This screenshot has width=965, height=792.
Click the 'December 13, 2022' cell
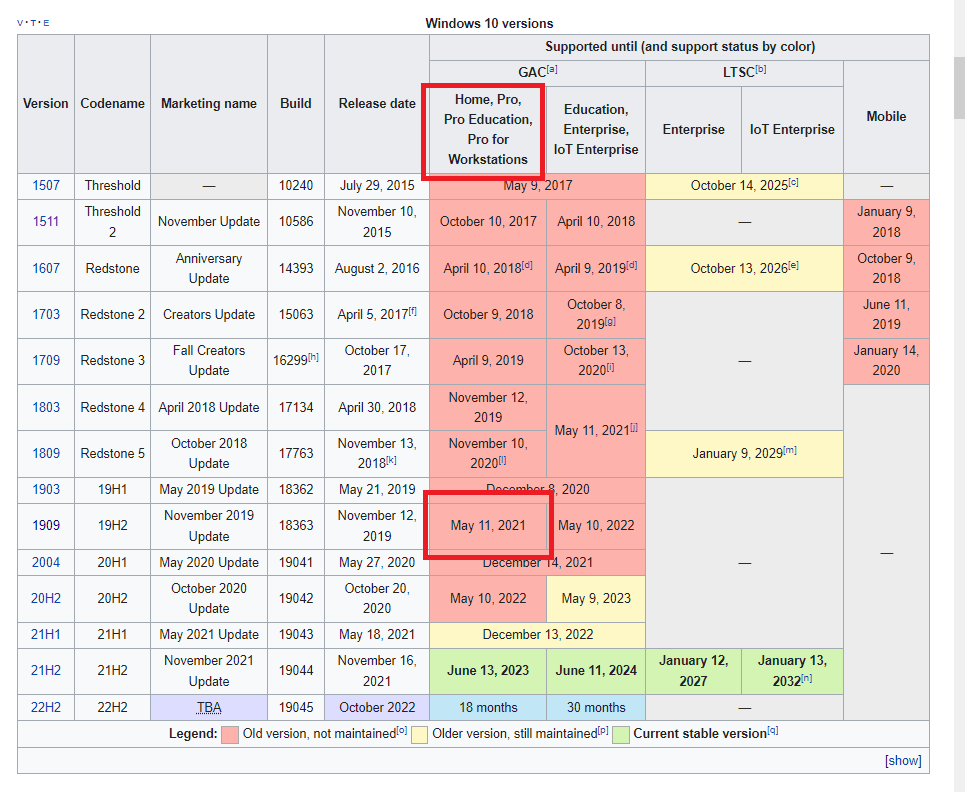537,634
